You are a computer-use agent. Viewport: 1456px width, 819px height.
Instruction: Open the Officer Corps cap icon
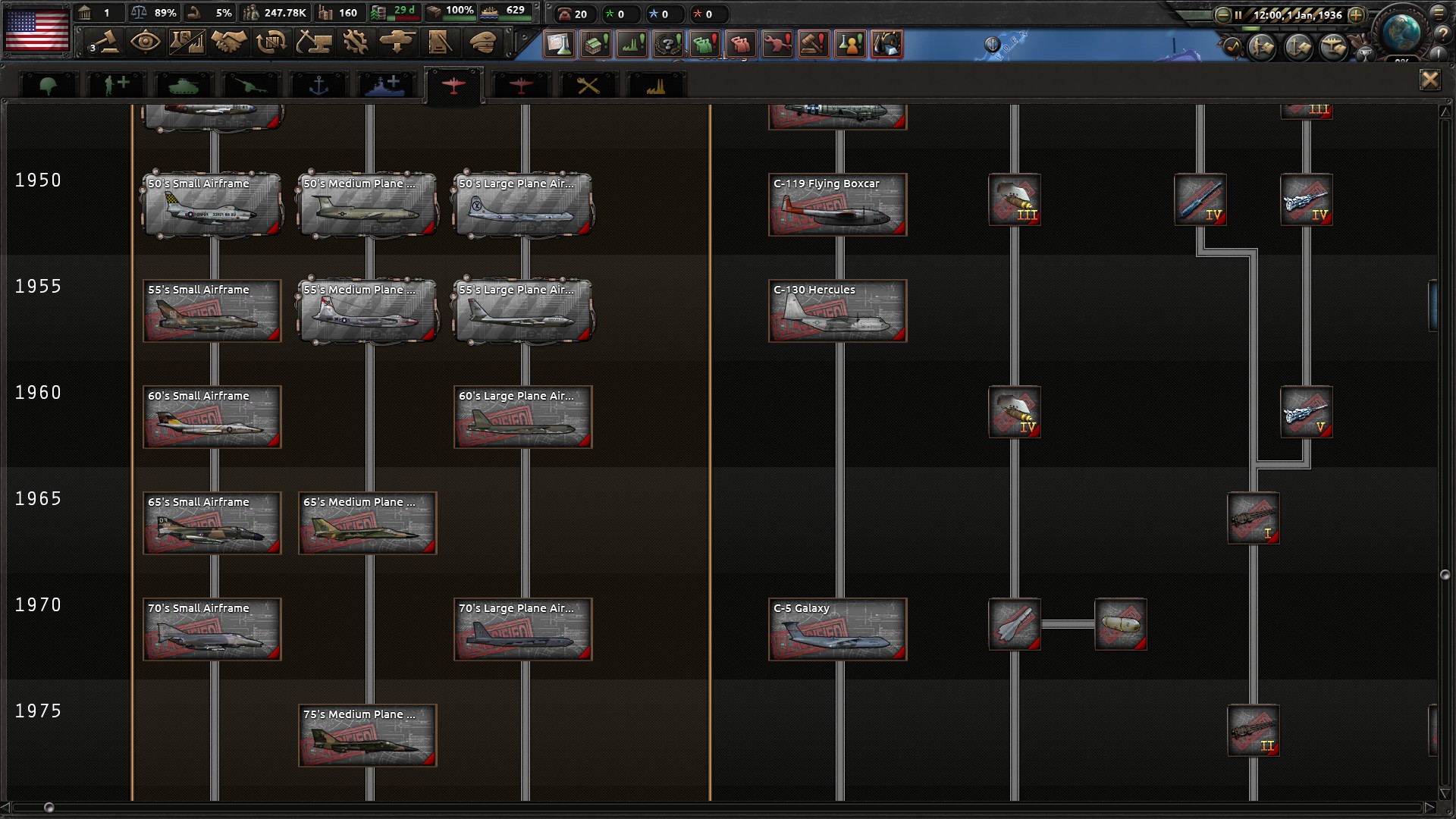tap(481, 42)
